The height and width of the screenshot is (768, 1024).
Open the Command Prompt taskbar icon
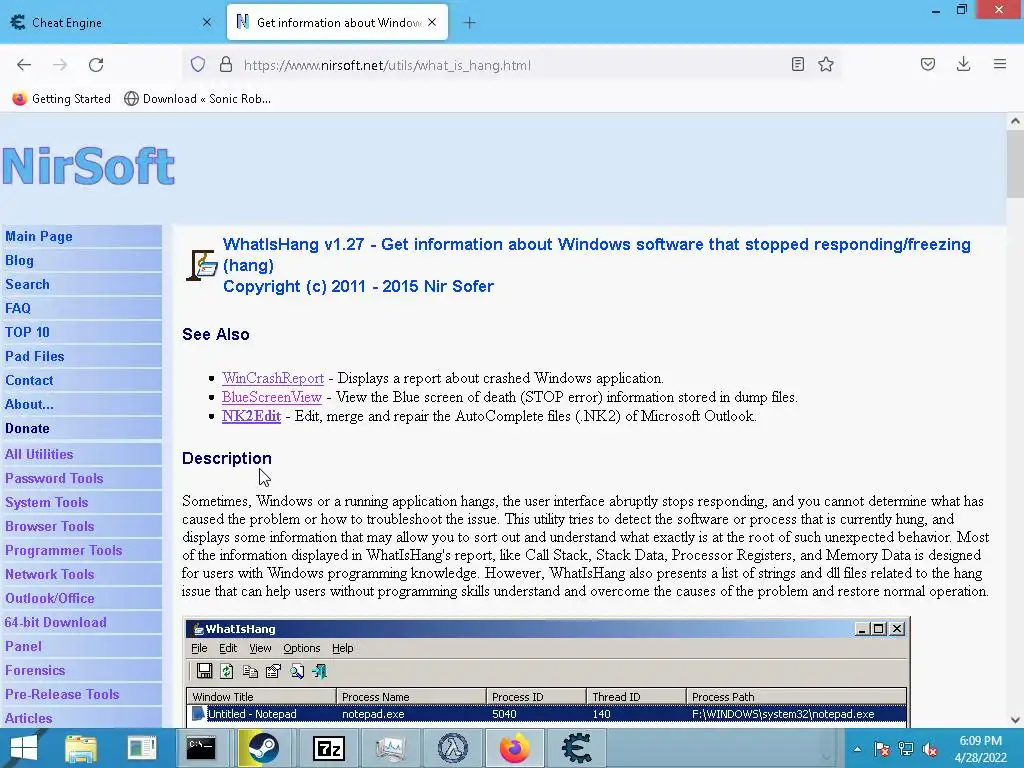[x=200, y=748]
